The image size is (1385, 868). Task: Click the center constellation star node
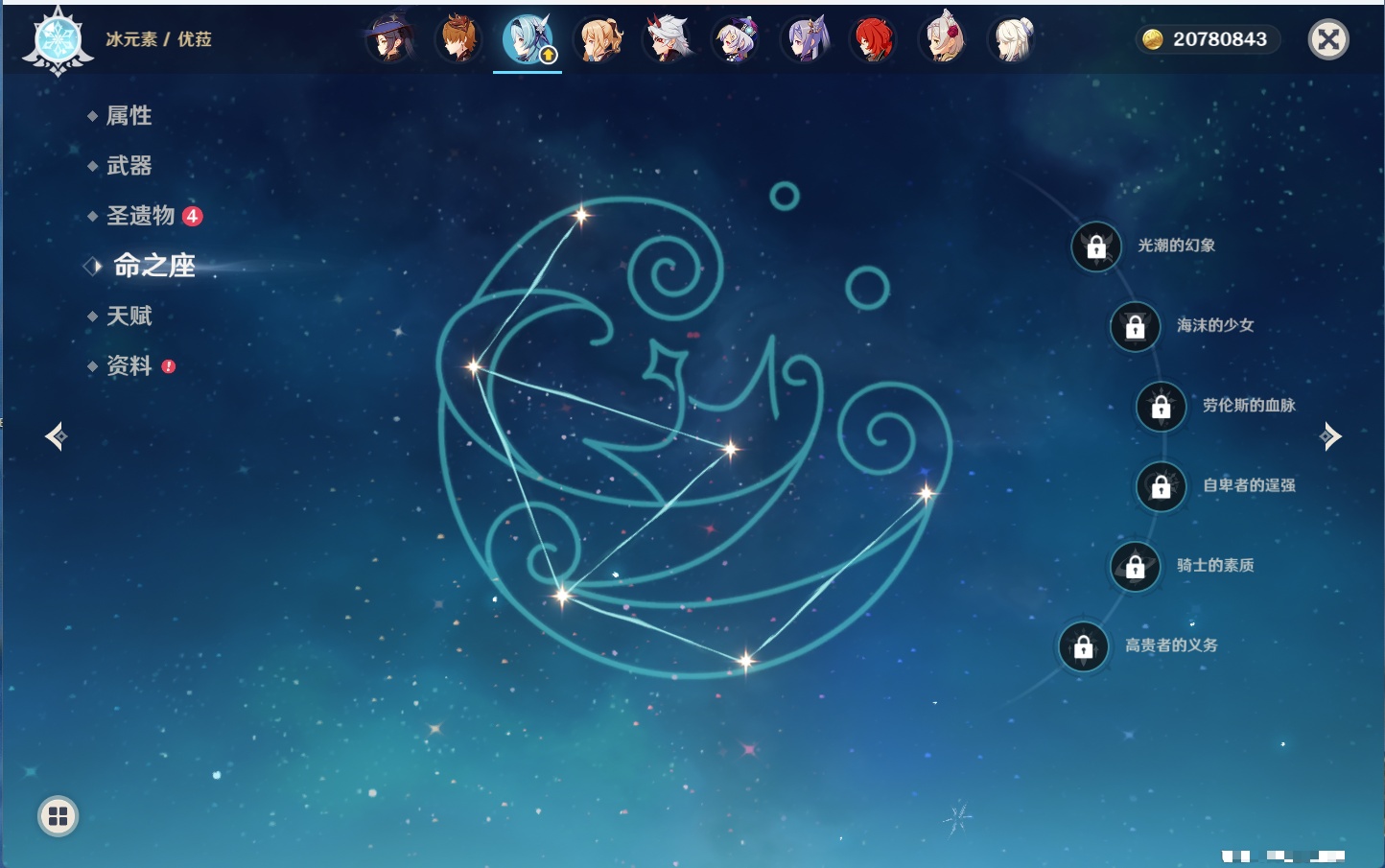731,448
